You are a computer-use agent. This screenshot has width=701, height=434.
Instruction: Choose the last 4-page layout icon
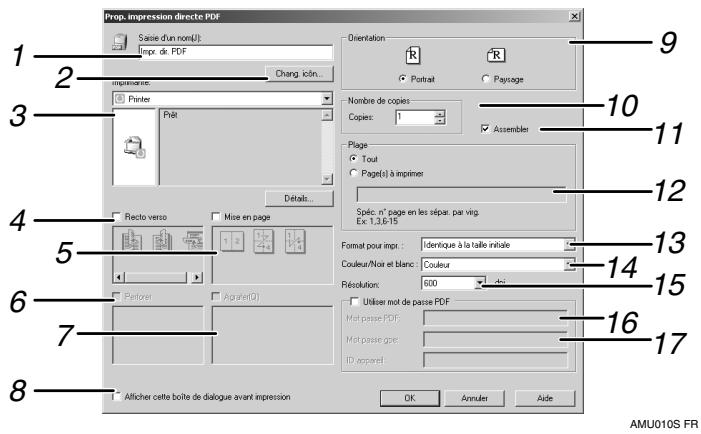tap(295, 241)
